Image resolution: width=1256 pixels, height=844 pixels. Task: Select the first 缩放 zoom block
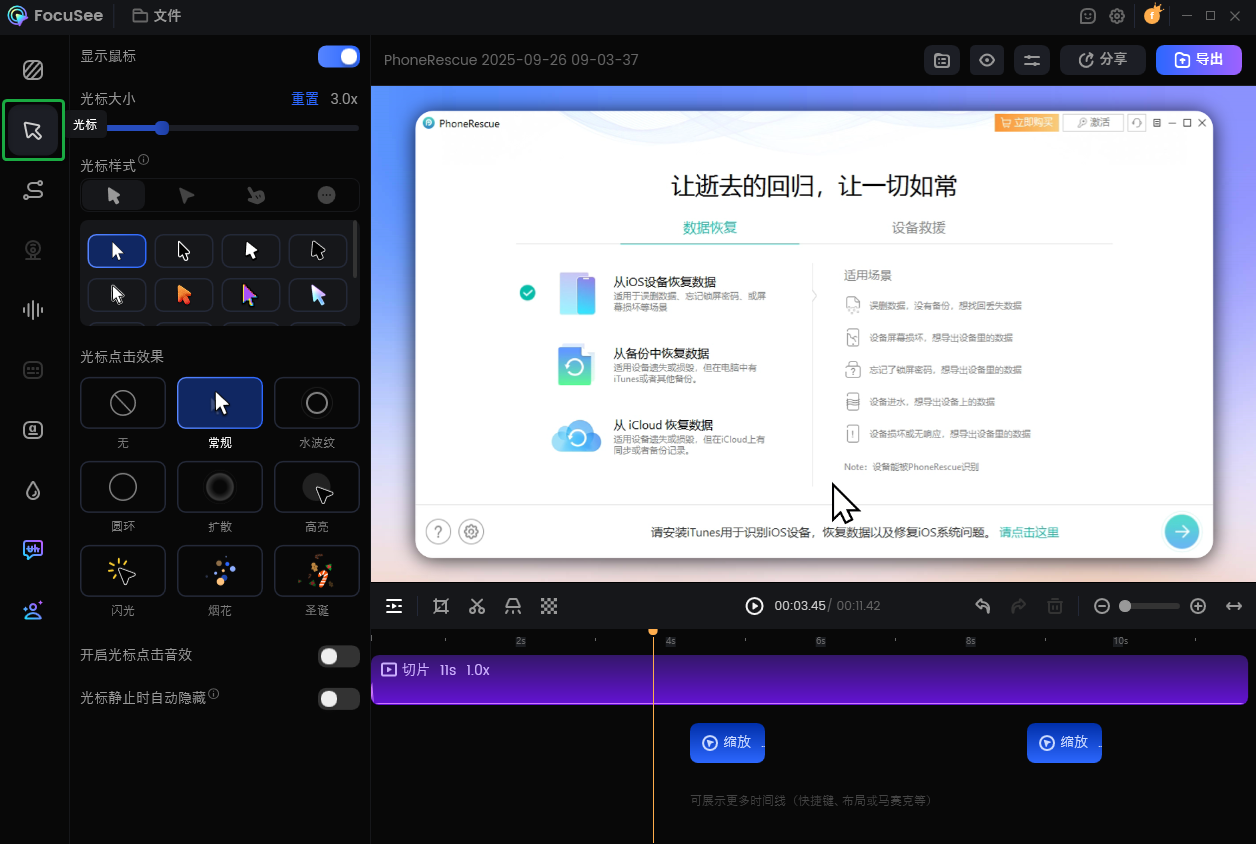point(727,743)
